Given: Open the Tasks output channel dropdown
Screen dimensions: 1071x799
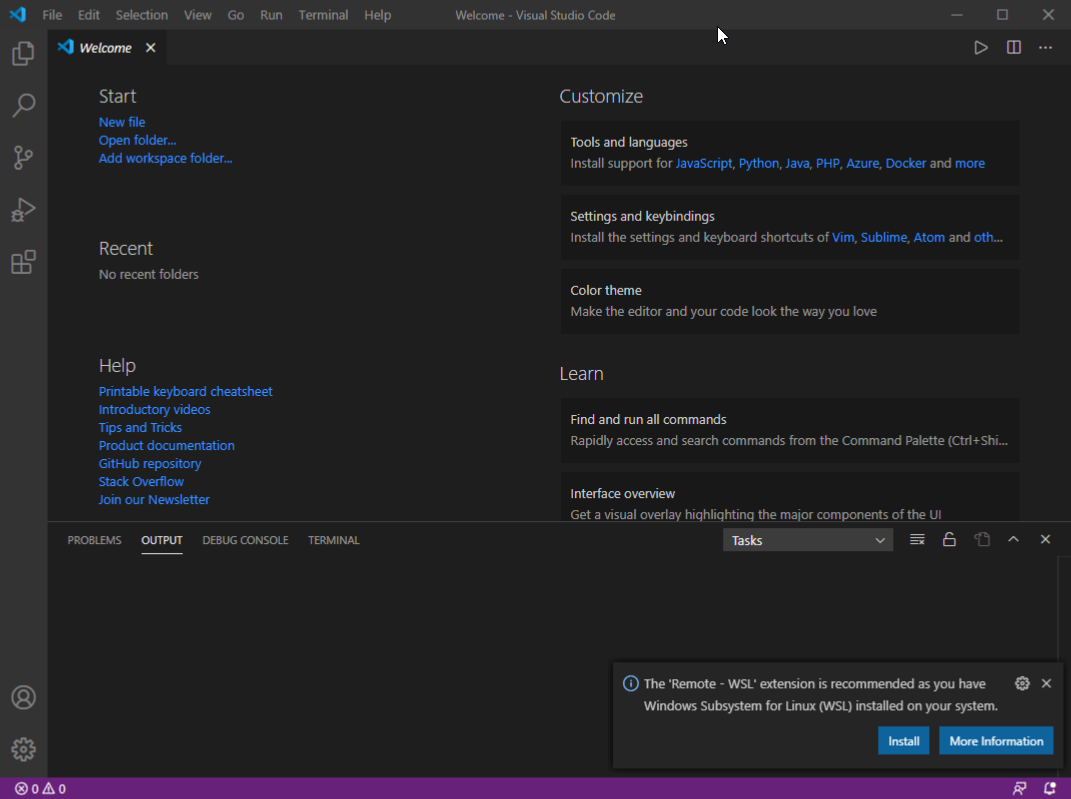Looking at the screenshot, I should tap(807, 540).
